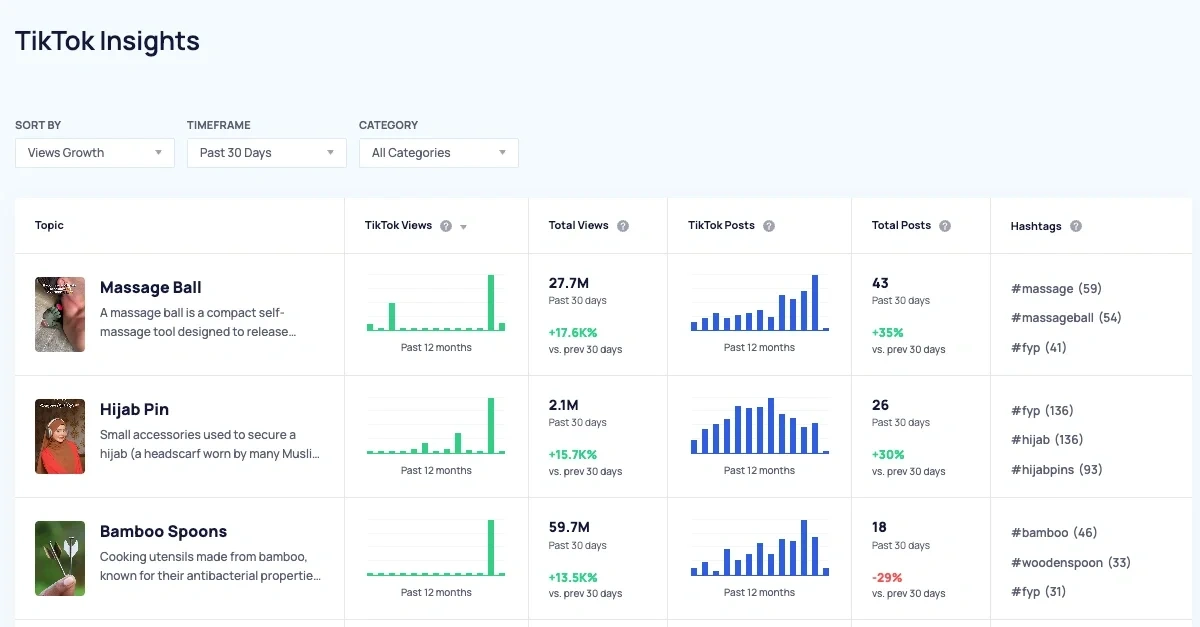
Task: Click the help icon beside TikTok Views
Action: [x=446, y=226]
